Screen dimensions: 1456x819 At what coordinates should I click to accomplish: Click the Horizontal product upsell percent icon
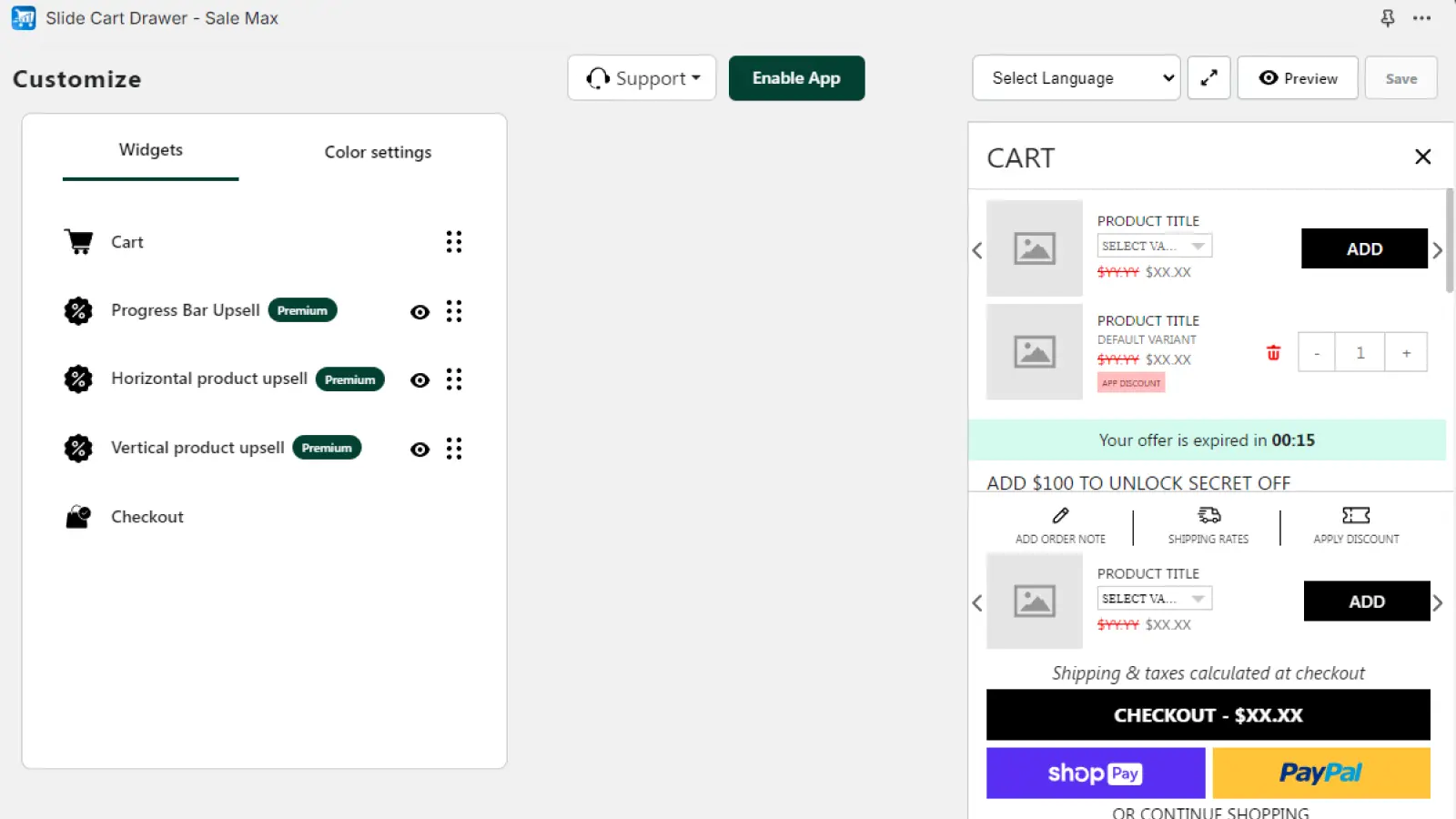click(78, 379)
